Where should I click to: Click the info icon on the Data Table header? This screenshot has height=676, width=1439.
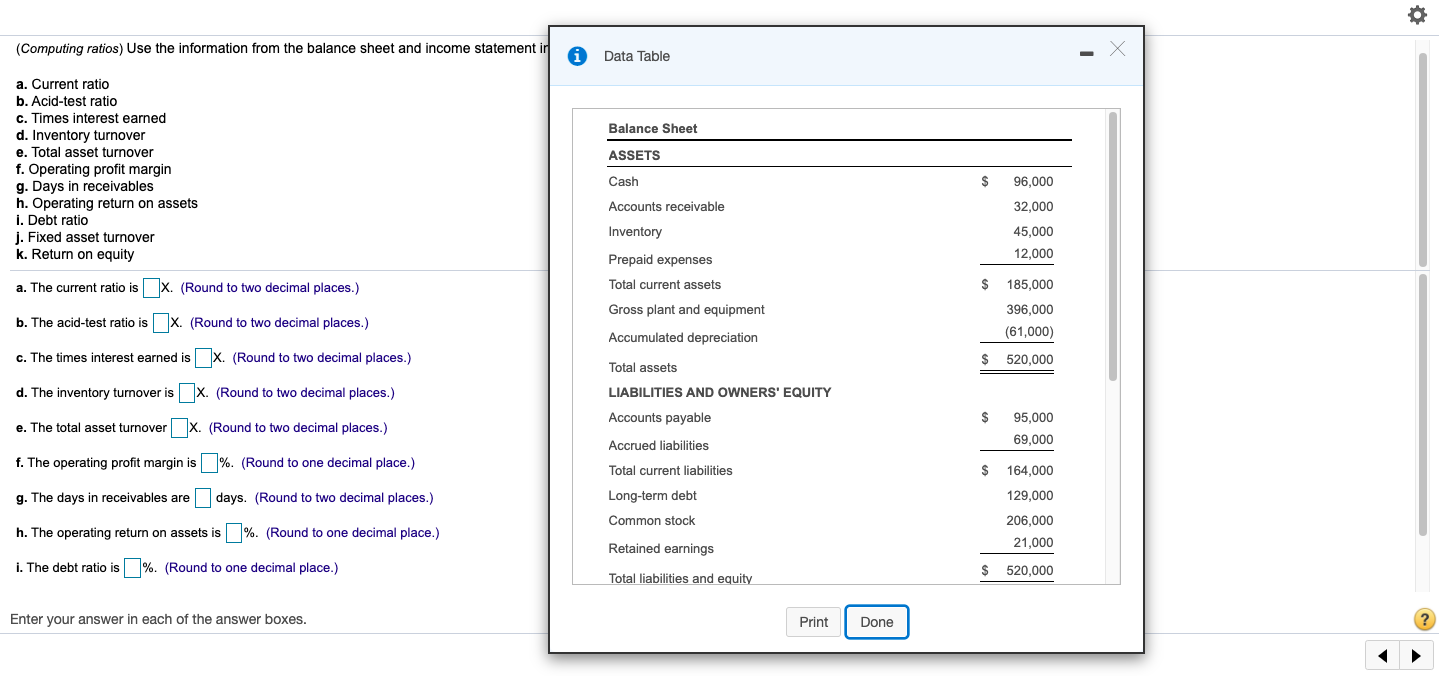click(577, 56)
